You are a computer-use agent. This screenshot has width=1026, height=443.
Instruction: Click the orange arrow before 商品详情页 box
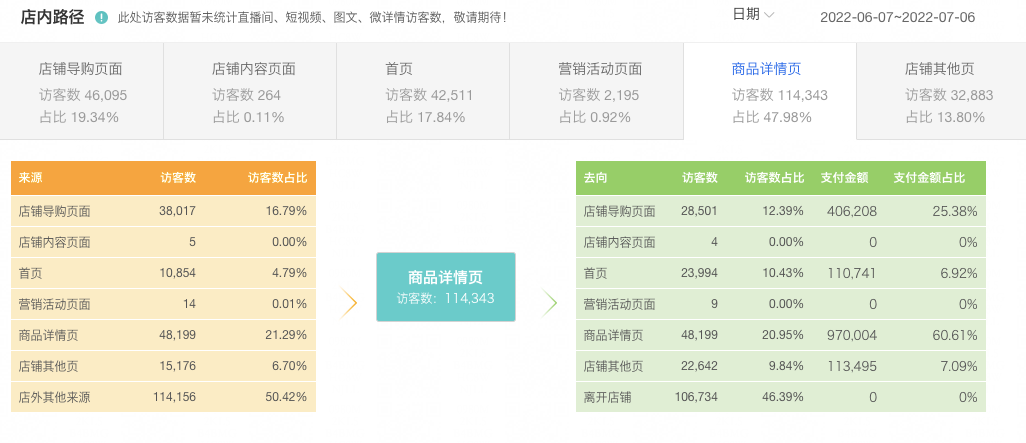click(x=348, y=303)
